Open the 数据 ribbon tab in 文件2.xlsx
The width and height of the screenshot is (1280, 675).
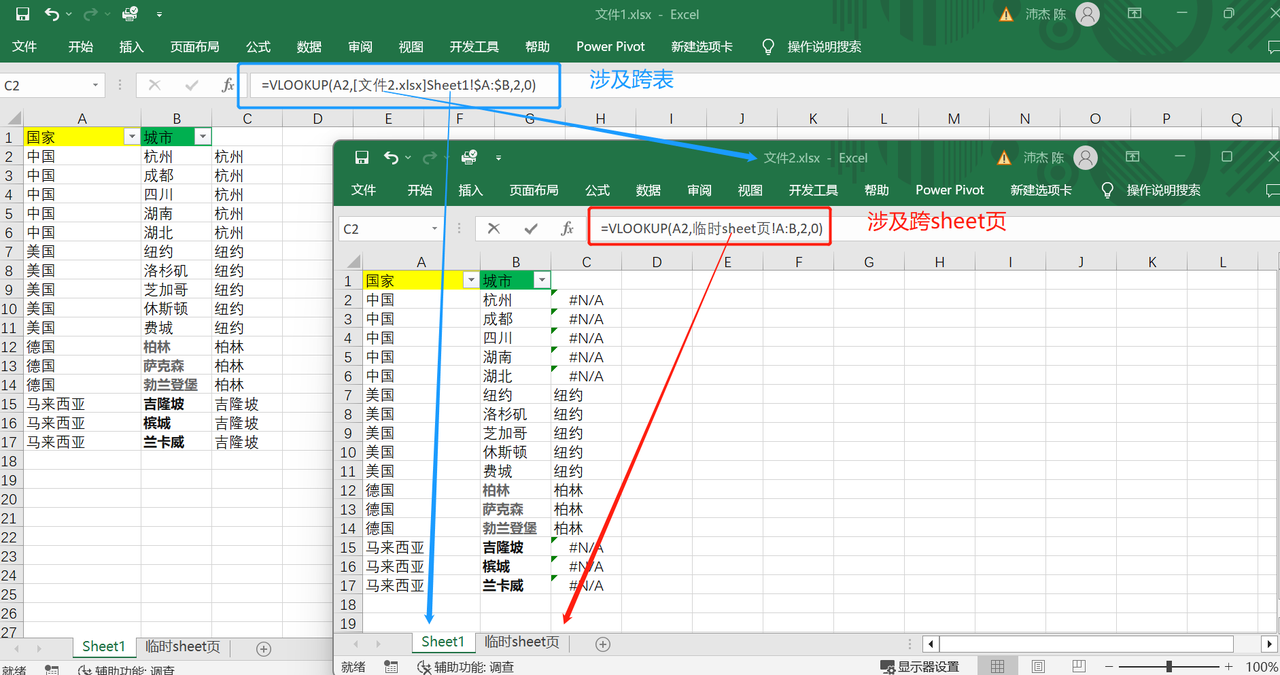pos(648,190)
